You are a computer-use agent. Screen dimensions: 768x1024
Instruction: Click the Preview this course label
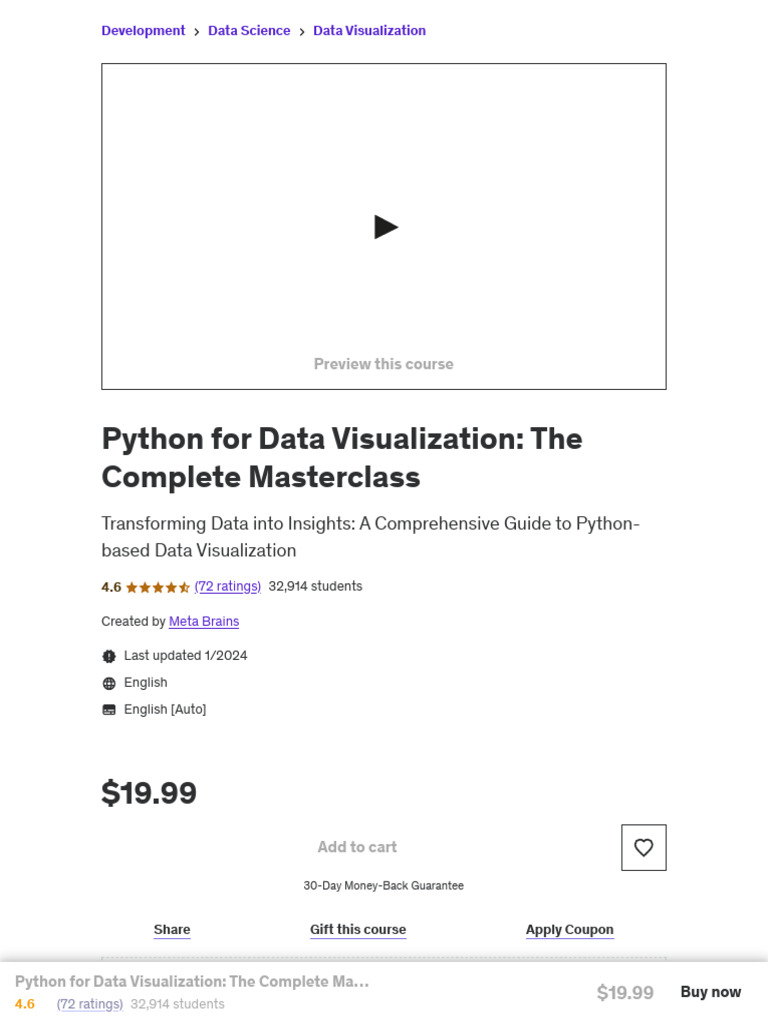pos(383,364)
